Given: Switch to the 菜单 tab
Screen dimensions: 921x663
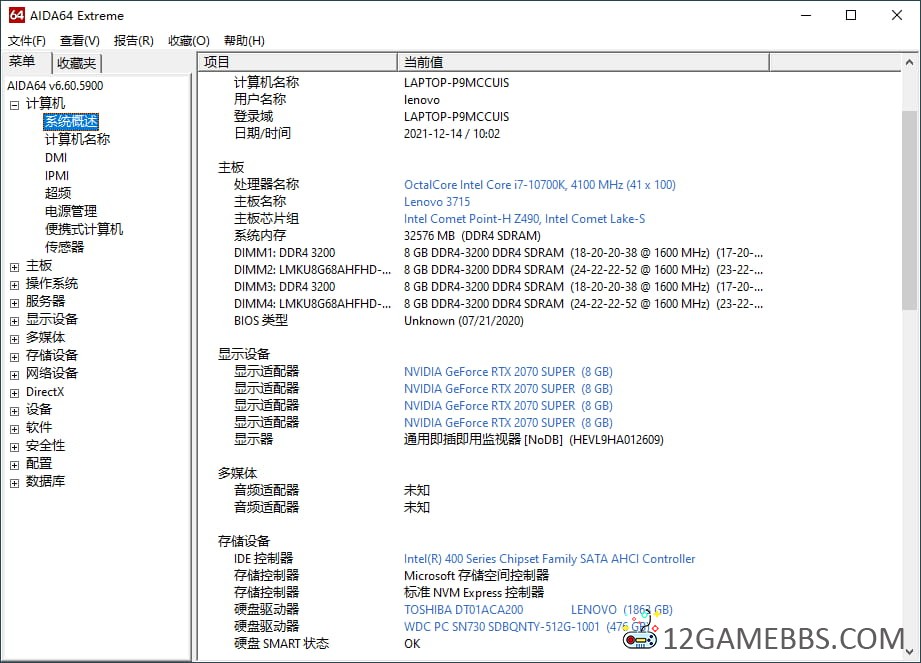Looking at the screenshot, I should (22, 61).
